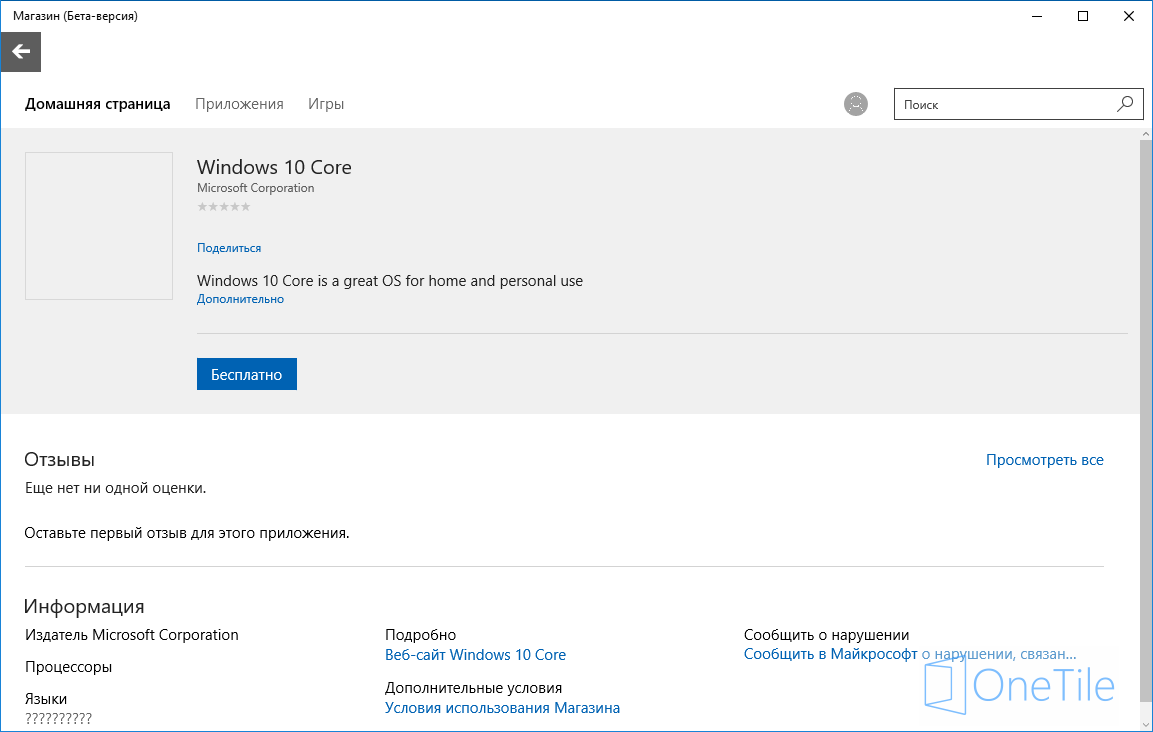The image size is (1153, 732).
Task: Click Сообщить в Майкрософт о нарушении link
Action: pos(910,654)
